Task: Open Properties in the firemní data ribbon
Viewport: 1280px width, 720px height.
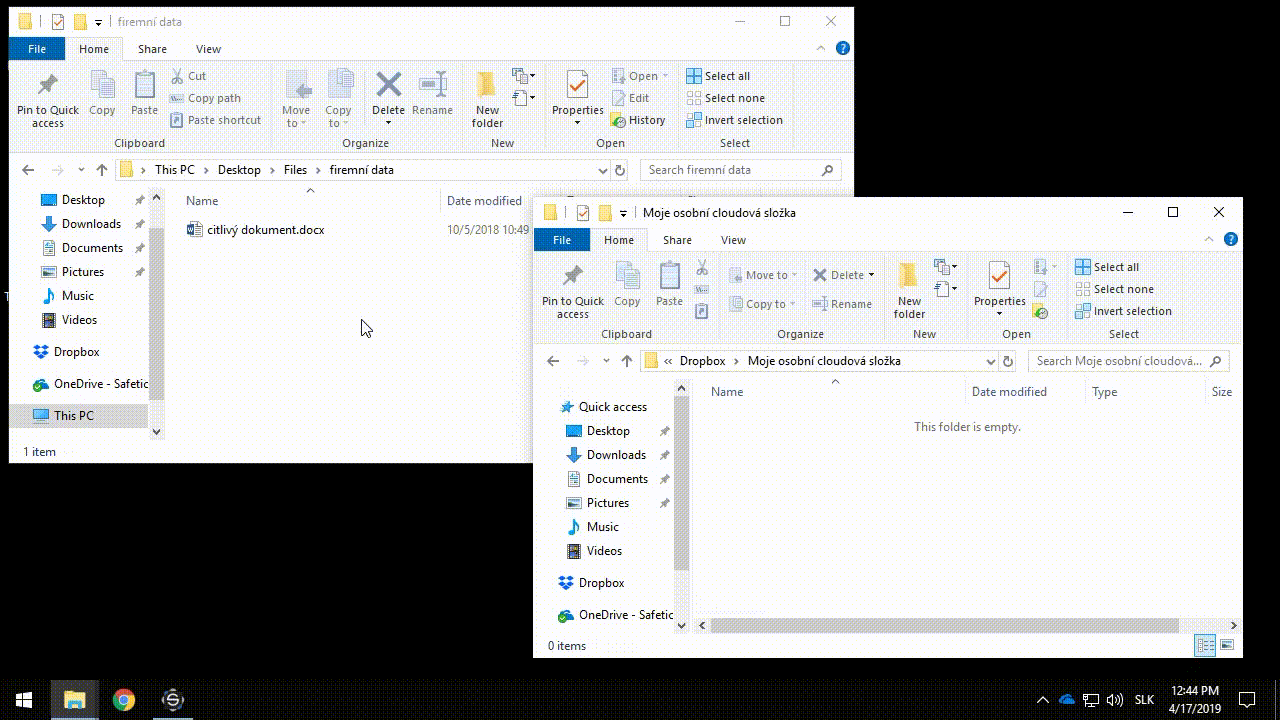Action: point(577,91)
